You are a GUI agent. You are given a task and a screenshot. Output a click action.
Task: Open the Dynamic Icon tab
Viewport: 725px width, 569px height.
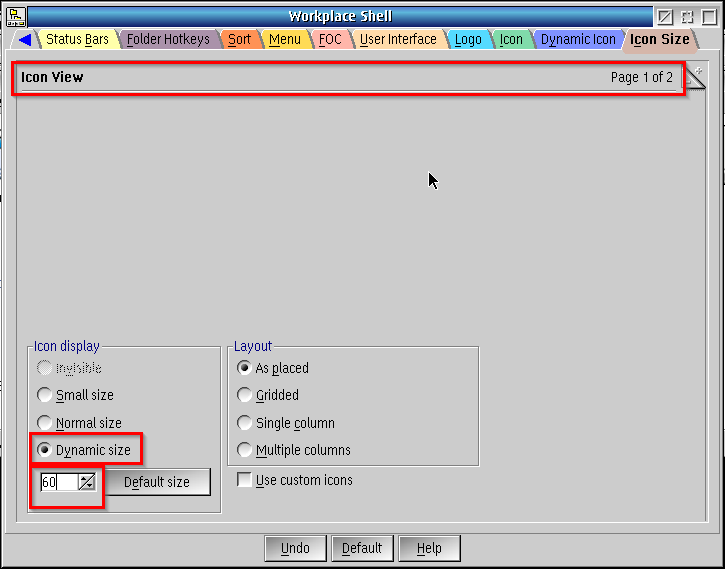tap(578, 40)
